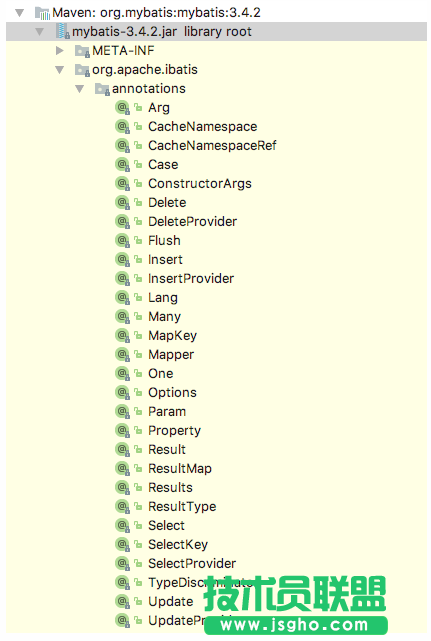Image resolution: width=431 pixels, height=641 pixels.
Task: Expand the META-INF folder arrow
Action: click(x=60, y=51)
